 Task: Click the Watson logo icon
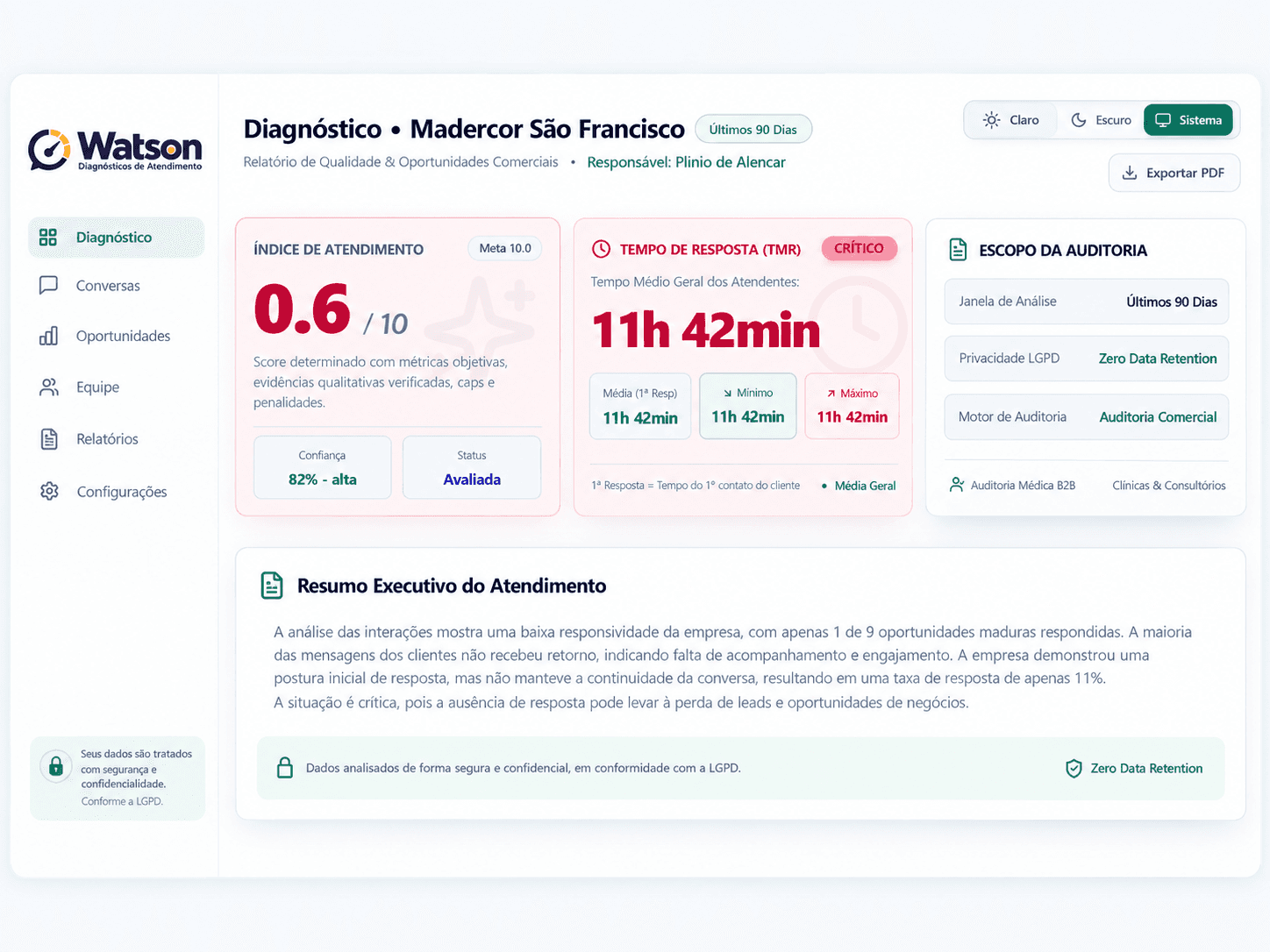point(49,150)
